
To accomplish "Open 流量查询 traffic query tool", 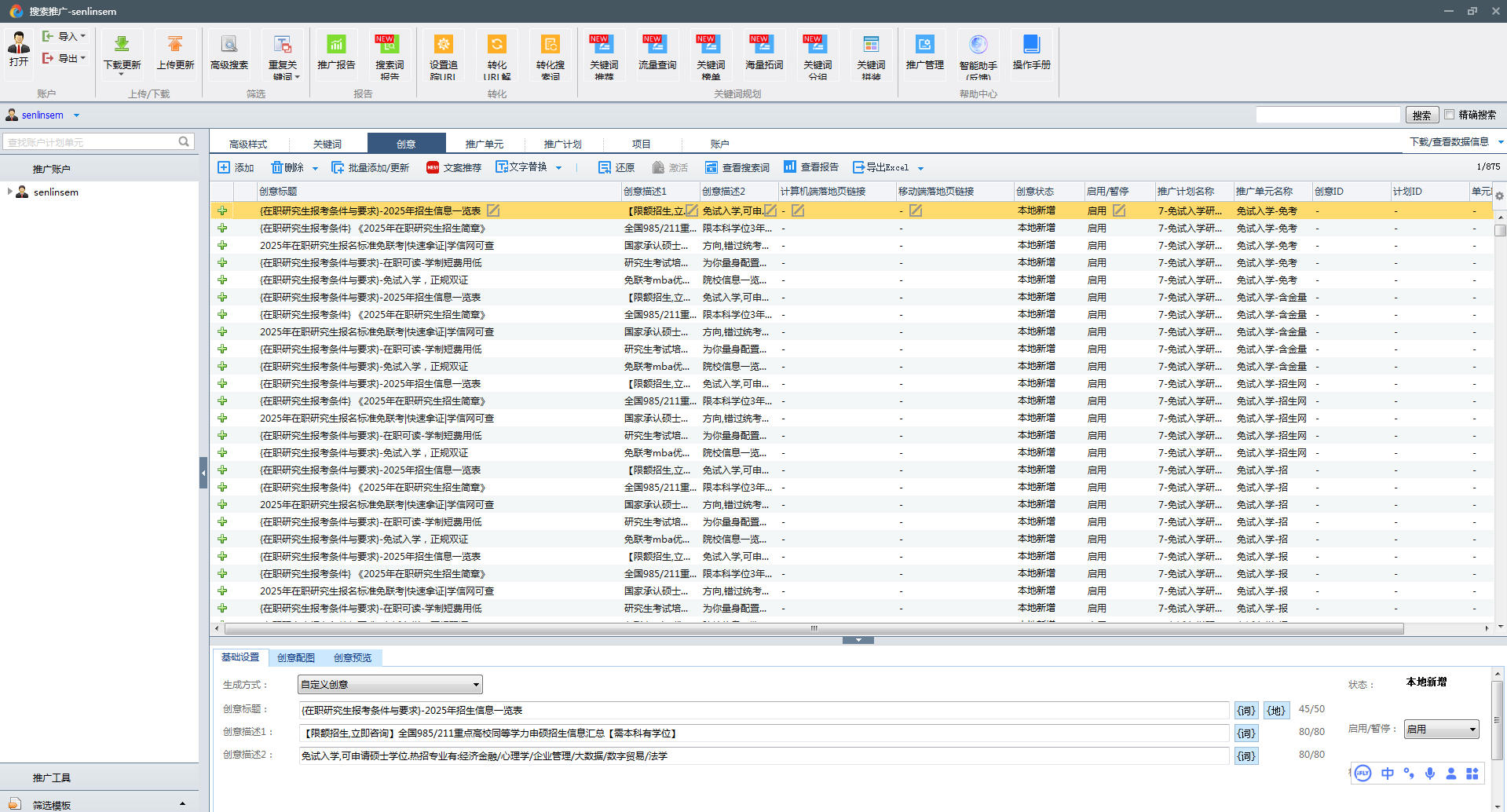I will tap(657, 45).
